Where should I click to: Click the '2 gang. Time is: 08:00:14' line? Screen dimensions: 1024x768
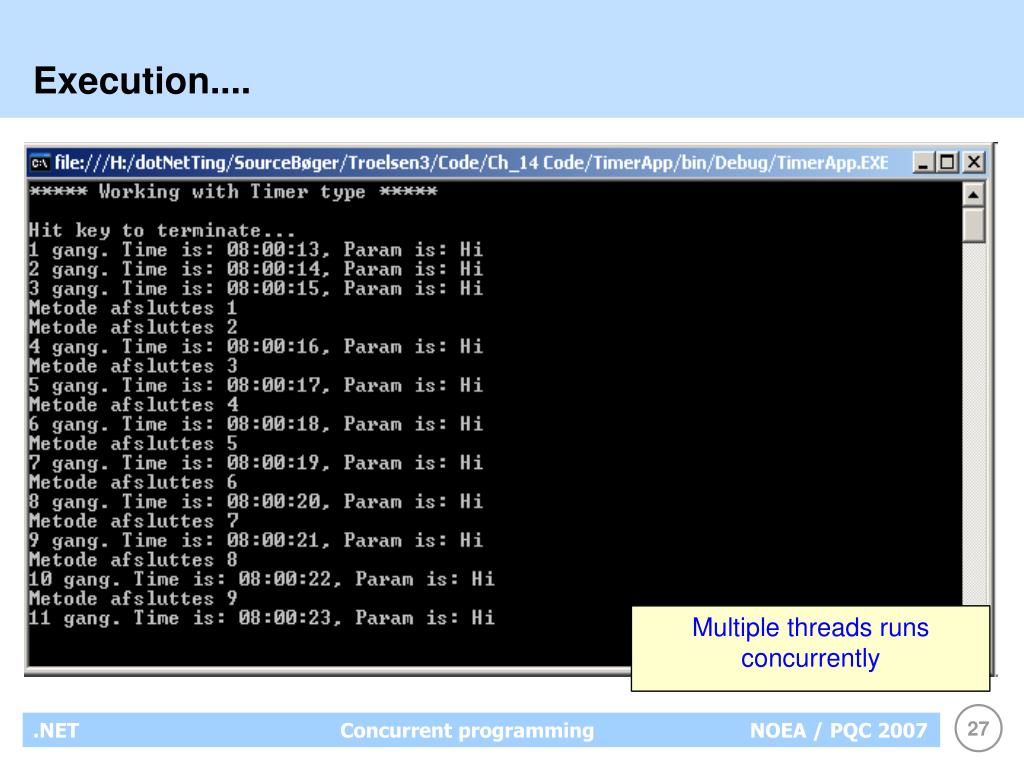256,269
